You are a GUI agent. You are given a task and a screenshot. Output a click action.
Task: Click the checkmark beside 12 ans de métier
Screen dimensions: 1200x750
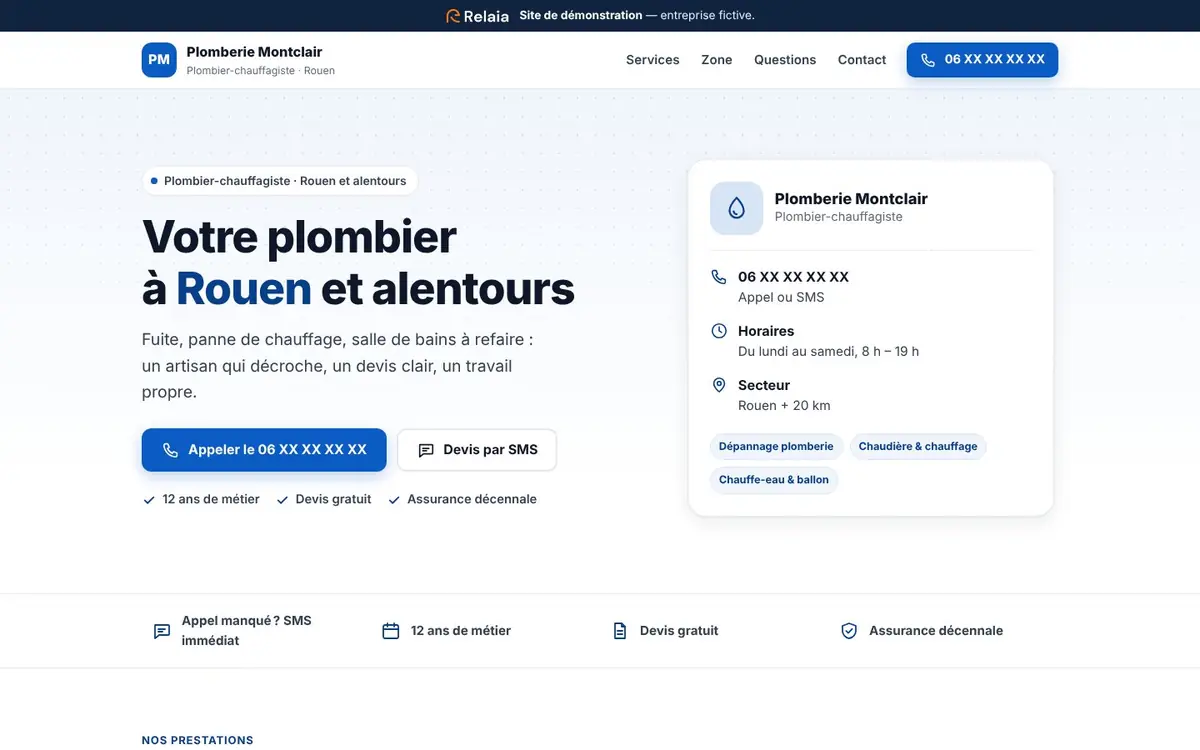(149, 500)
